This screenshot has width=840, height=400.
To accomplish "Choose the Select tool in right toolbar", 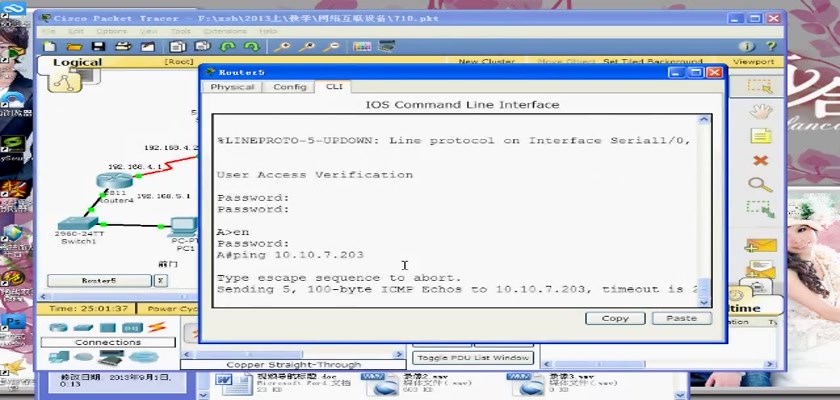I will (760, 86).
